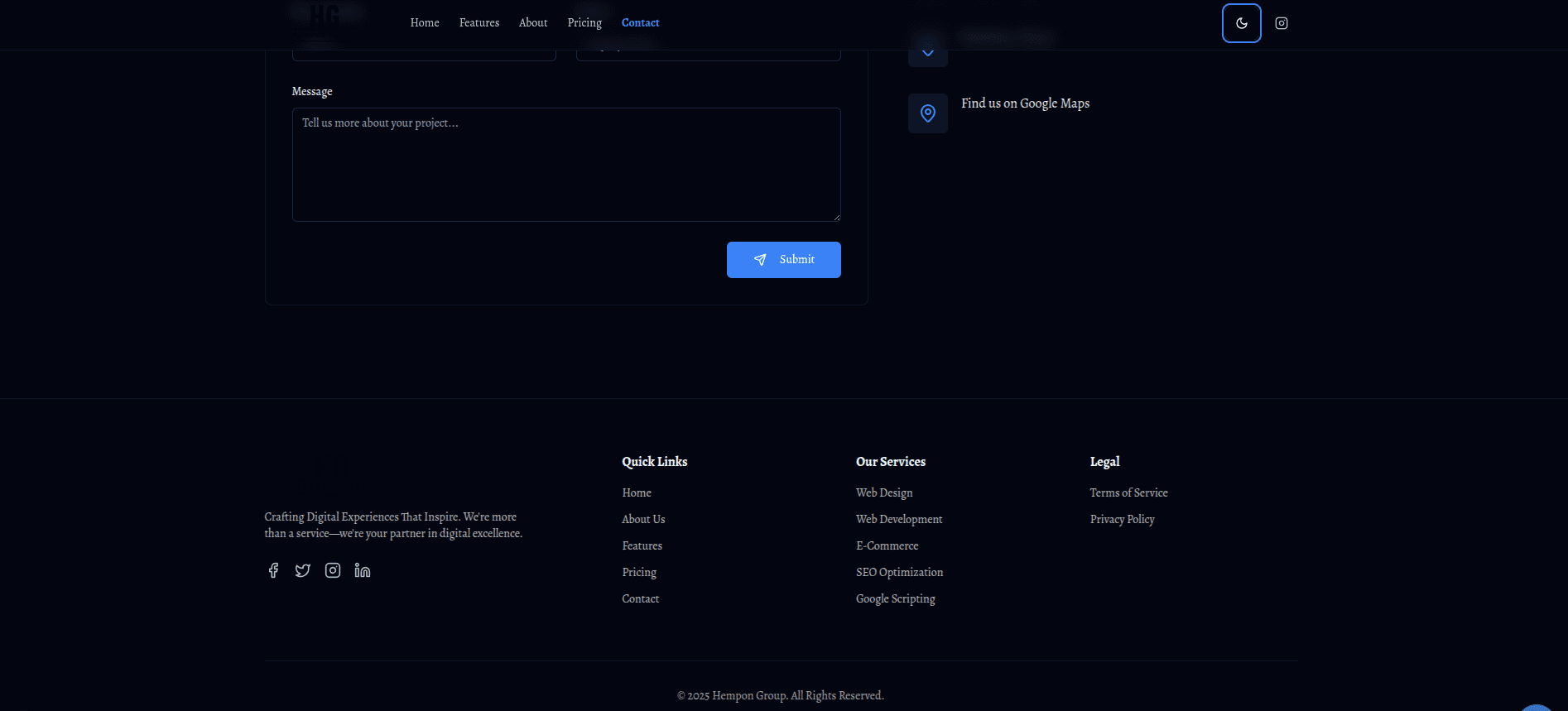This screenshot has height=711, width=1568.
Task: Click the Our Services footer heading
Action: coord(891,462)
